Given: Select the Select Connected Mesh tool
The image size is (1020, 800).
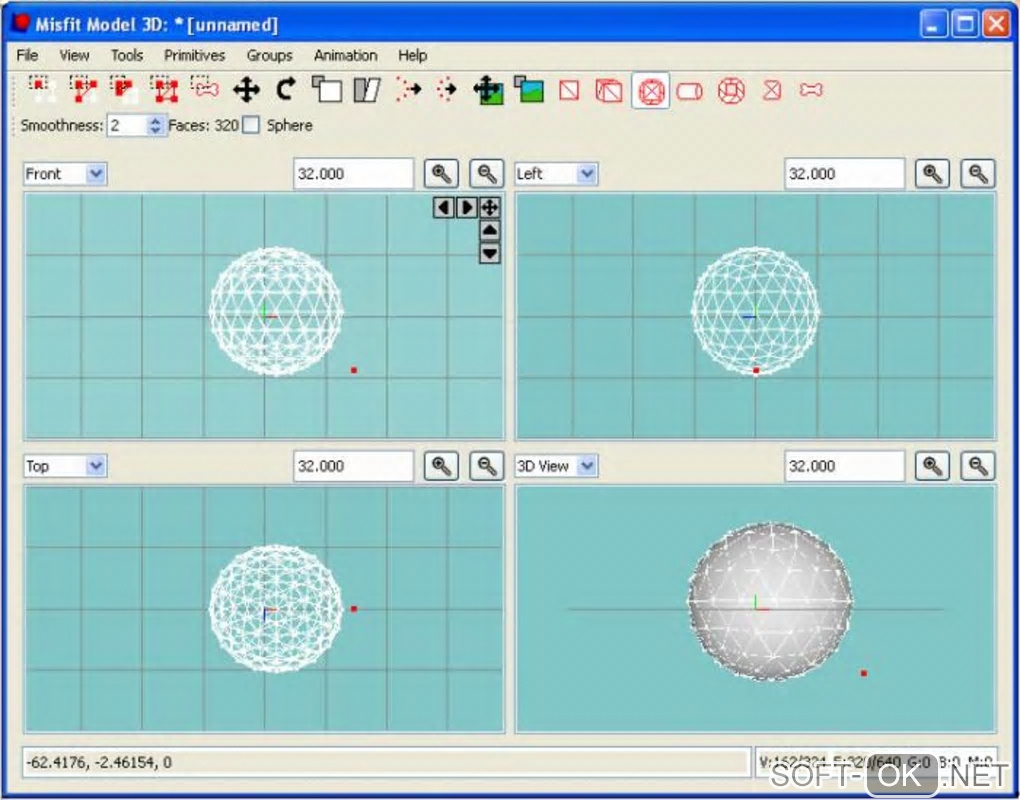Looking at the screenshot, I should 124,90.
